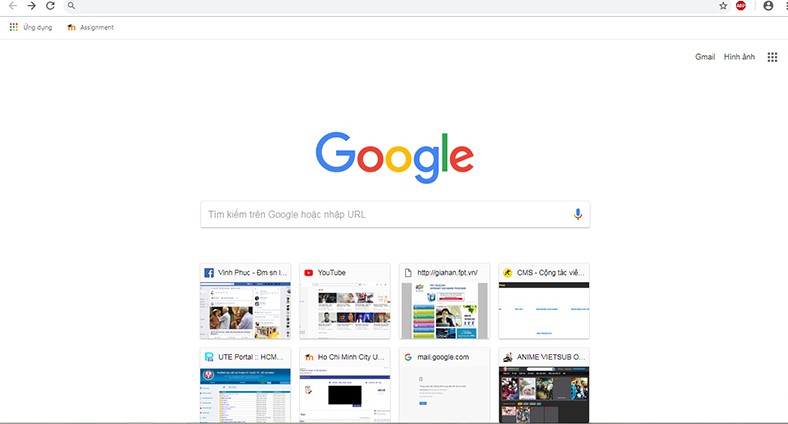Screen dimensions: 788x424
Task: Open the Hình ảnh images link
Action: tap(739, 57)
